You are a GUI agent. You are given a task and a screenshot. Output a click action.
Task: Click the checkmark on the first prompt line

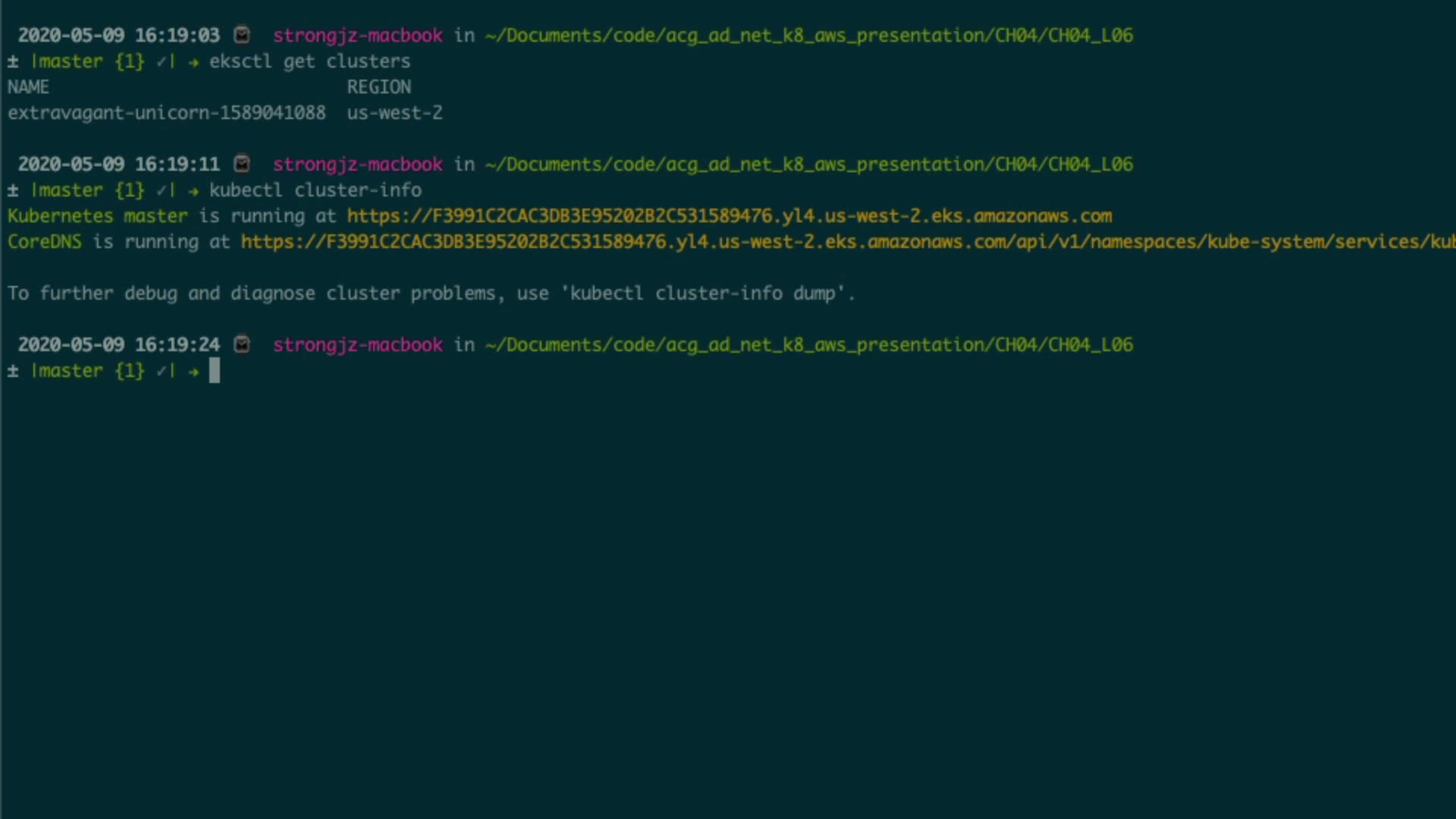[162, 61]
